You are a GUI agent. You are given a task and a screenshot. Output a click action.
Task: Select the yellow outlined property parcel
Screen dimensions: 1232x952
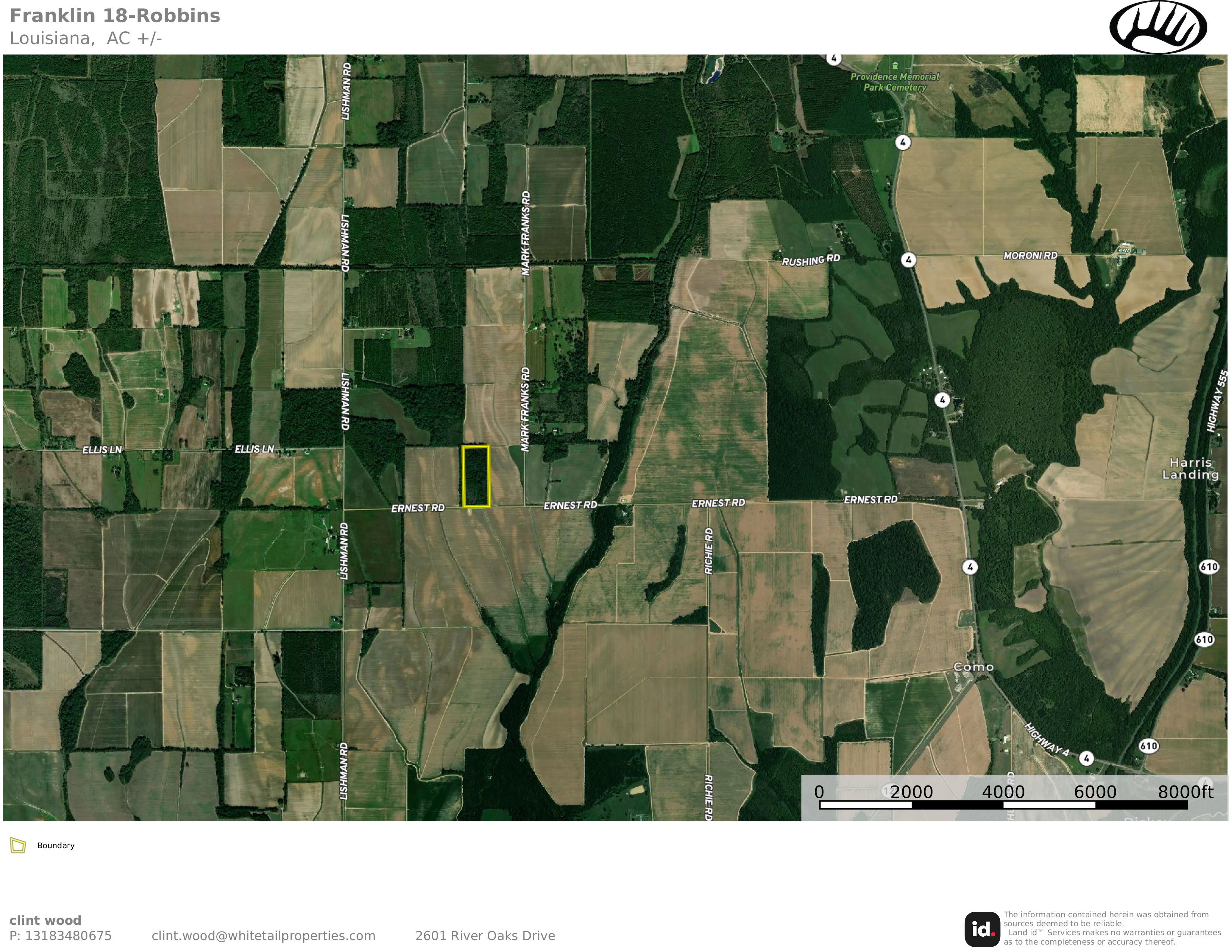click(x=475, y=477)
